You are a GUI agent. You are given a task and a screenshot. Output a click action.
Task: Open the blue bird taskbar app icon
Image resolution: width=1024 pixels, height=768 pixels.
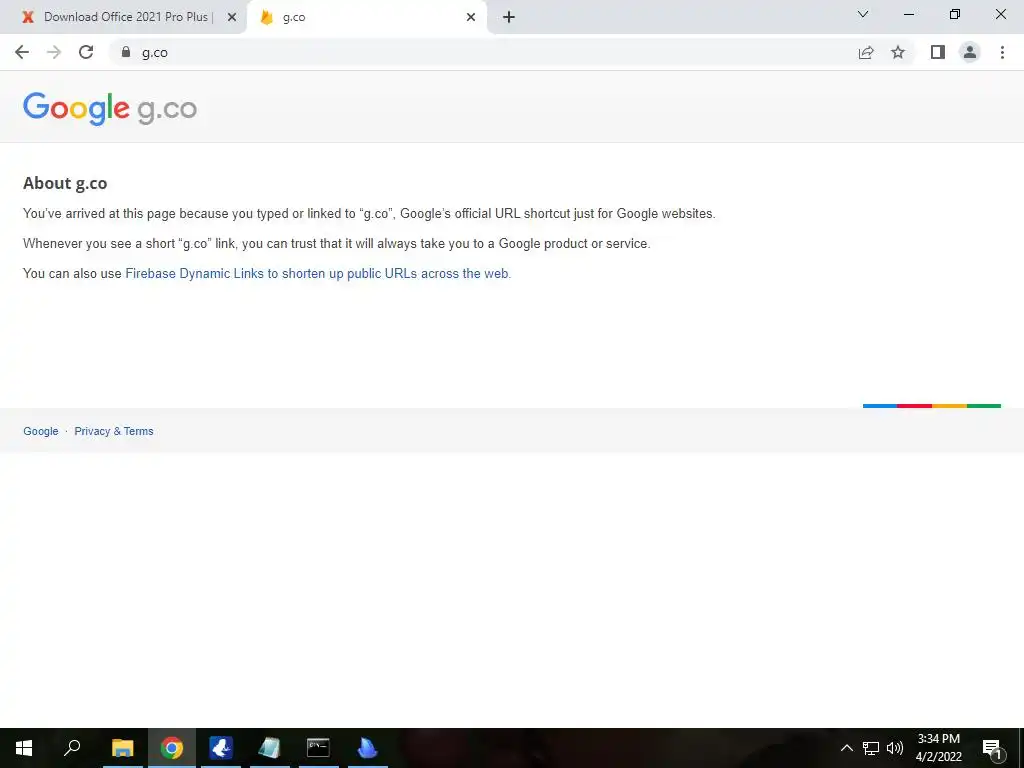click(x=221, y=748)
